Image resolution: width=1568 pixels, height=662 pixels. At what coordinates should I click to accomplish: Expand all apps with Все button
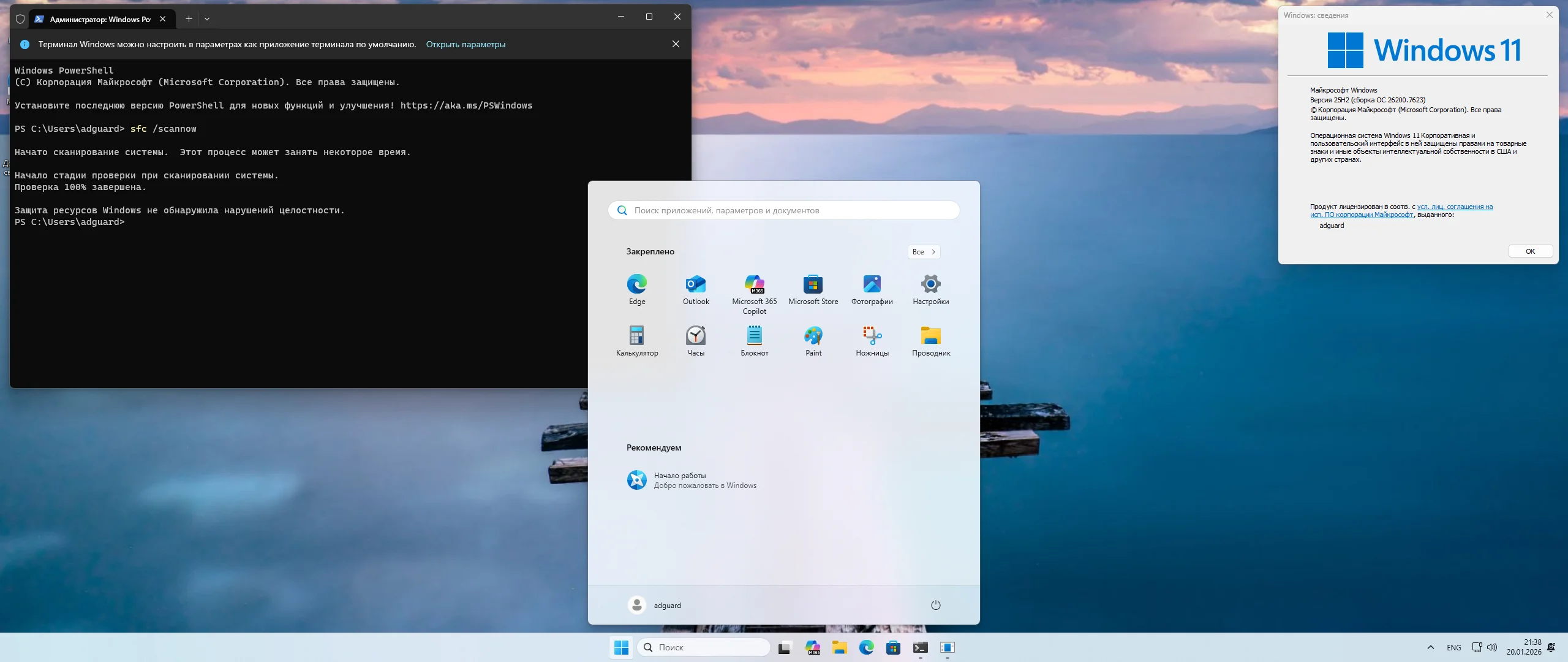coord(923,252)
